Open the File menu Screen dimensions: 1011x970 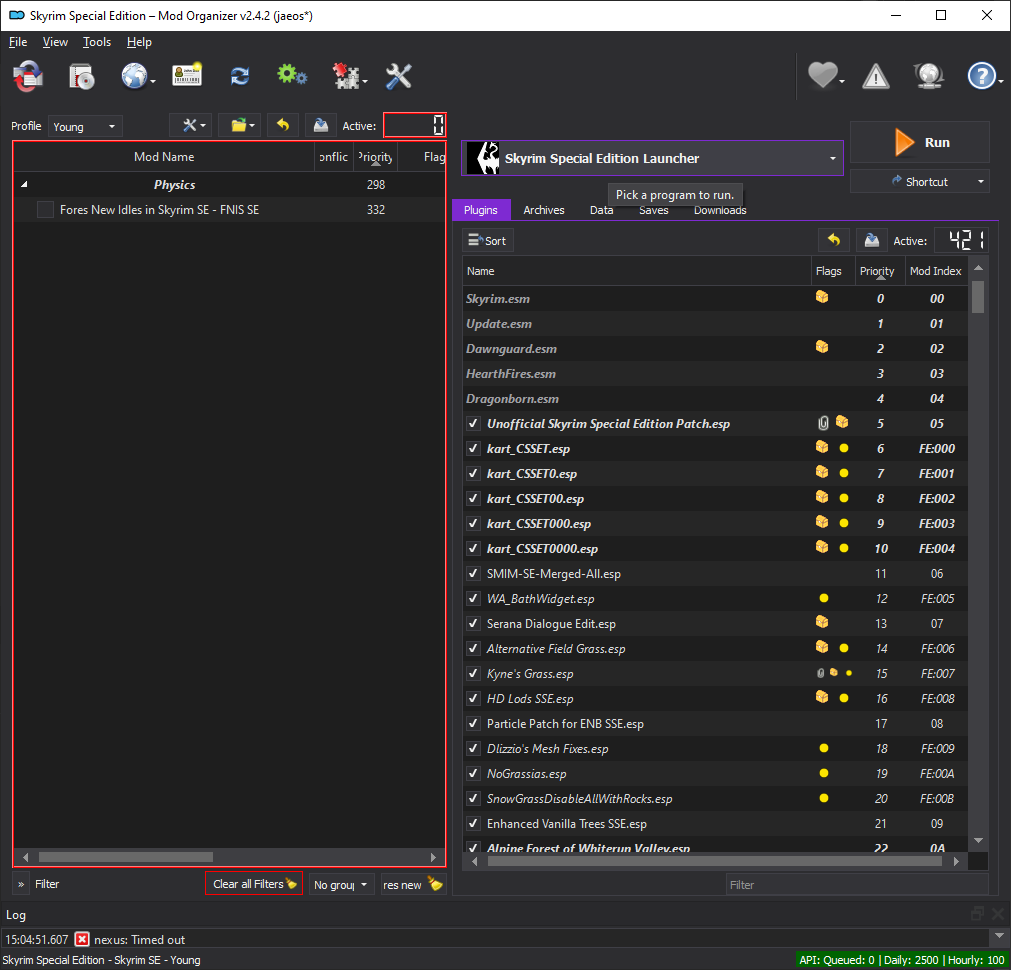(x=18, y=42)
